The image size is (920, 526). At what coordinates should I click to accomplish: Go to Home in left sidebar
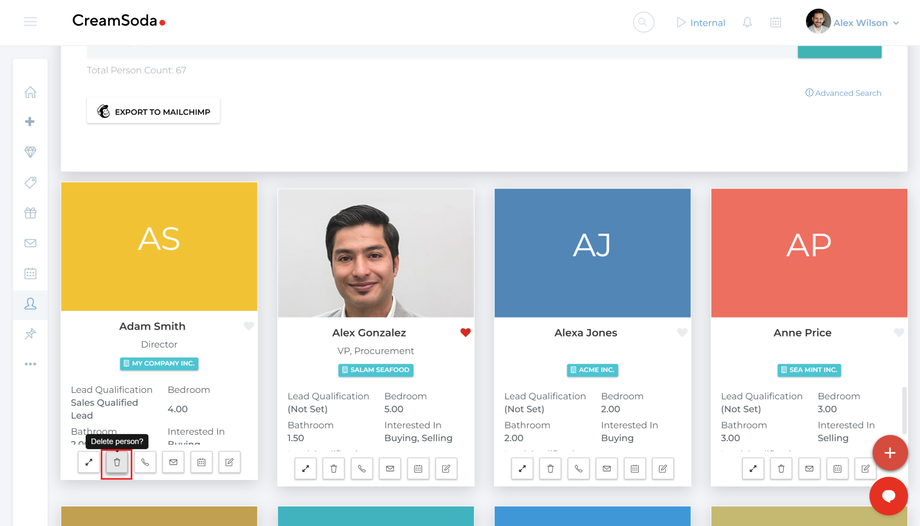[x=30, y=92]
